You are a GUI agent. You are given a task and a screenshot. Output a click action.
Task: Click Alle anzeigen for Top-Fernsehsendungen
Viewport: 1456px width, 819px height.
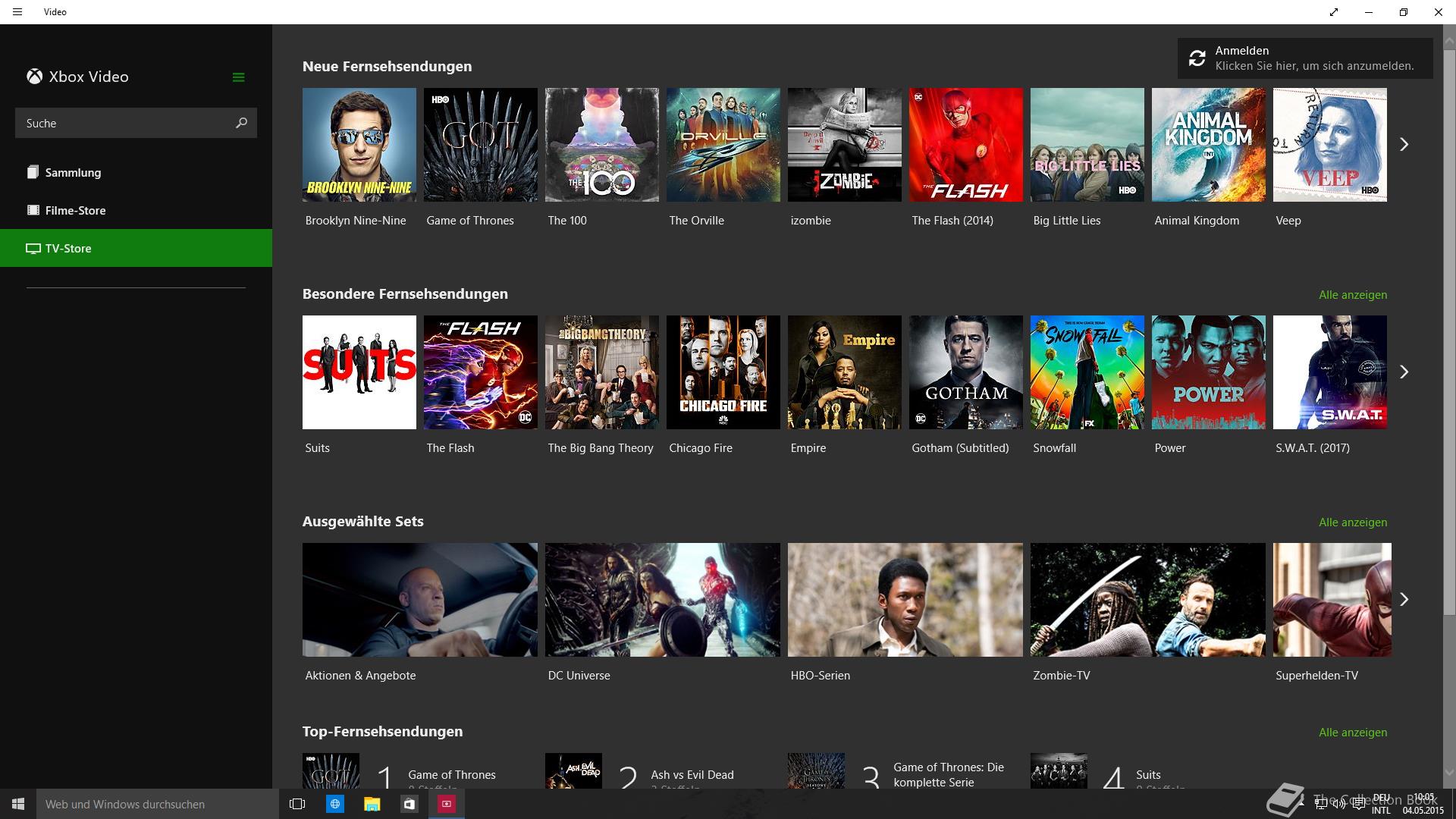click(x=1353, y=732)
